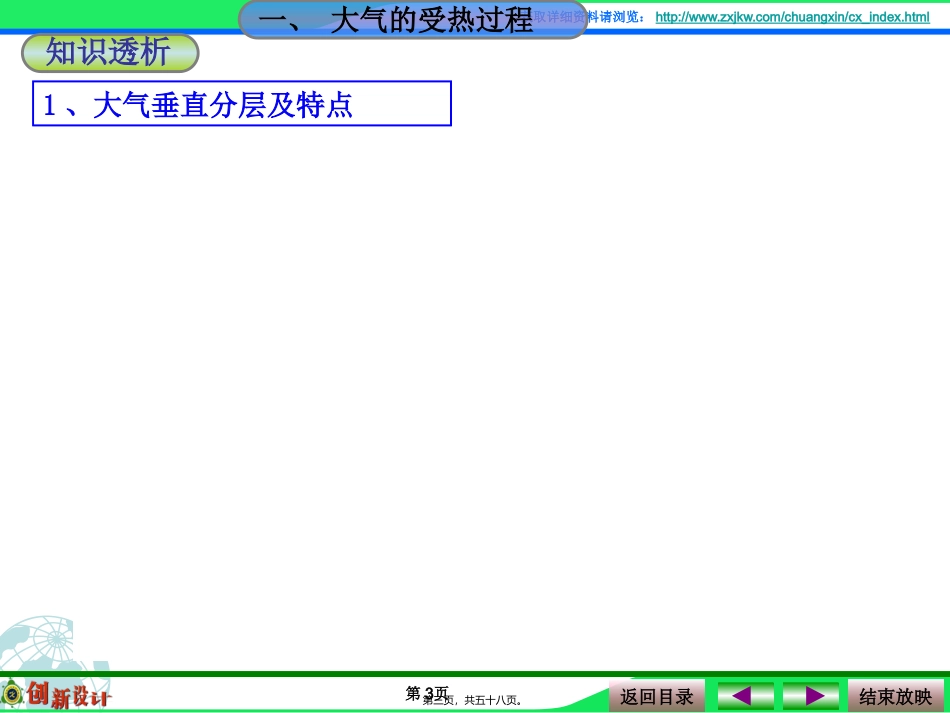Go to previous slide with left arrow

[x=745, y=696]
